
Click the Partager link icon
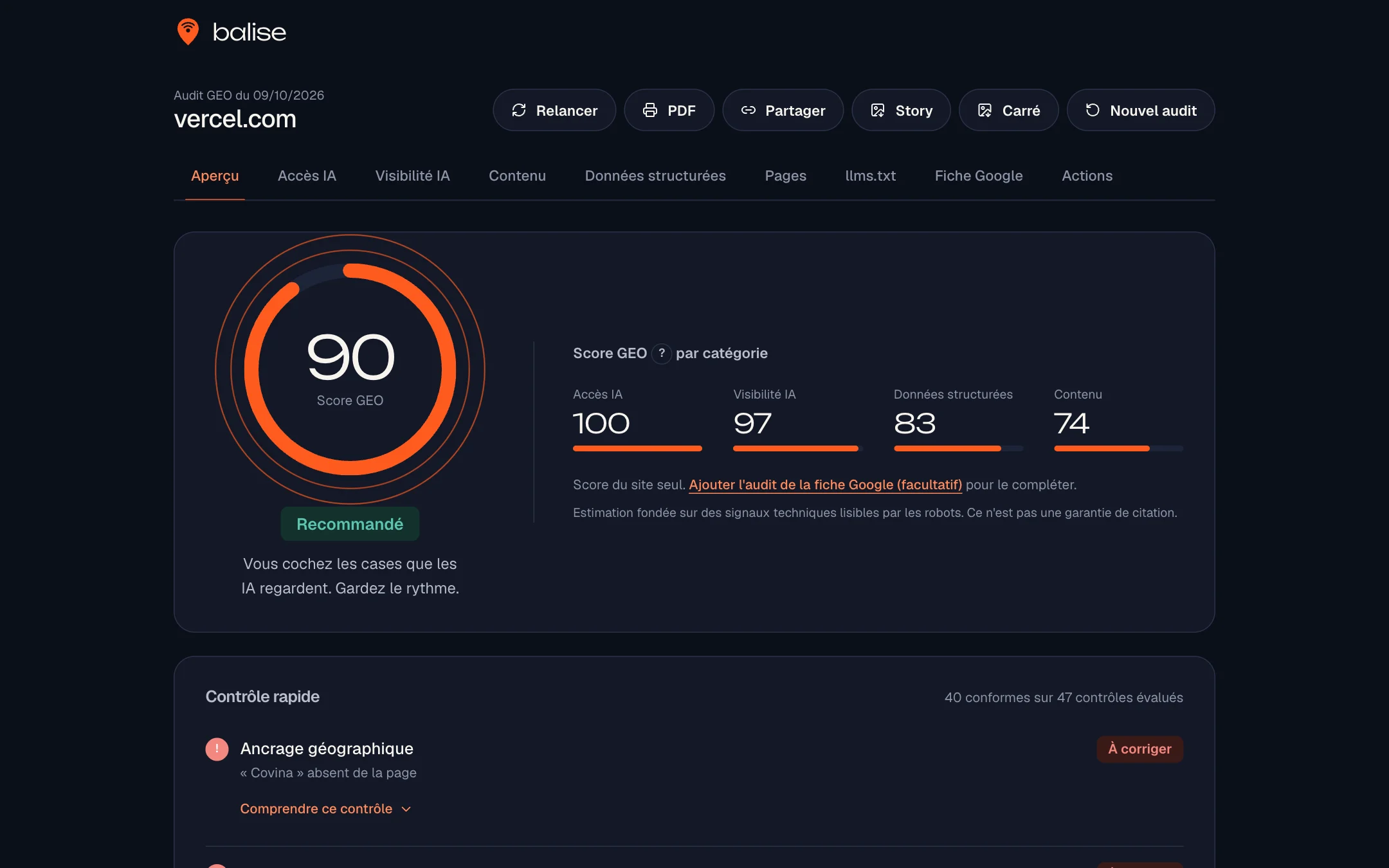pos(748,111)
